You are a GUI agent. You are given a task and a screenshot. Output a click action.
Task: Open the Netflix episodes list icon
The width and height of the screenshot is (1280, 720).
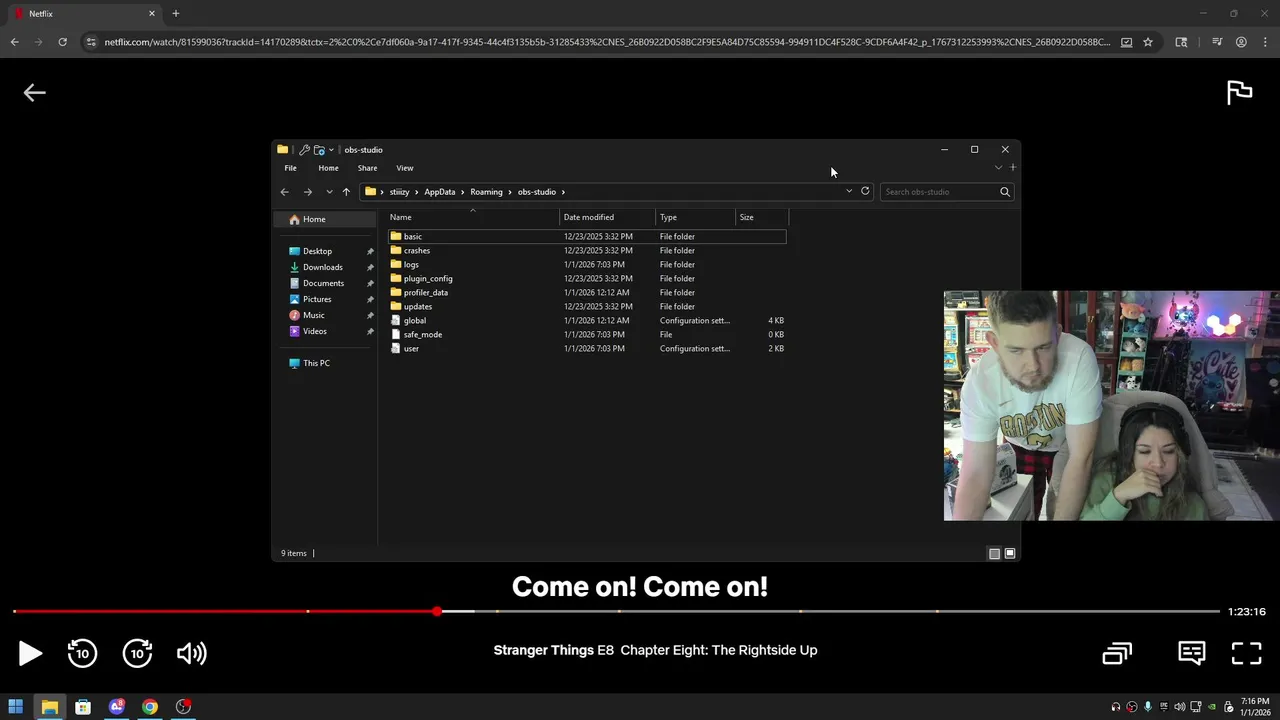[1117, 653]
